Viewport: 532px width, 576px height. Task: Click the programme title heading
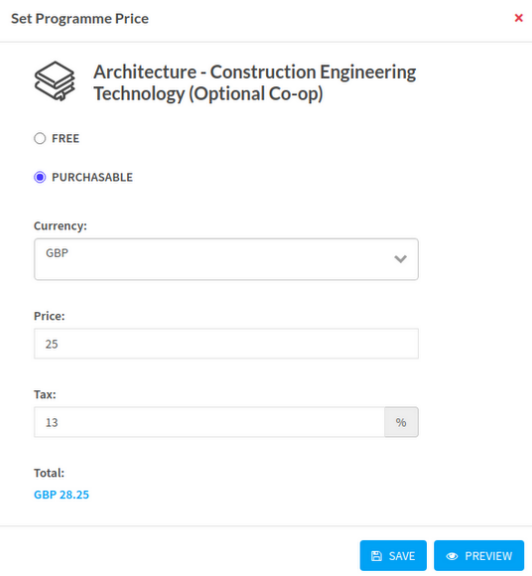pyautogui.click(x=255, y=82)
